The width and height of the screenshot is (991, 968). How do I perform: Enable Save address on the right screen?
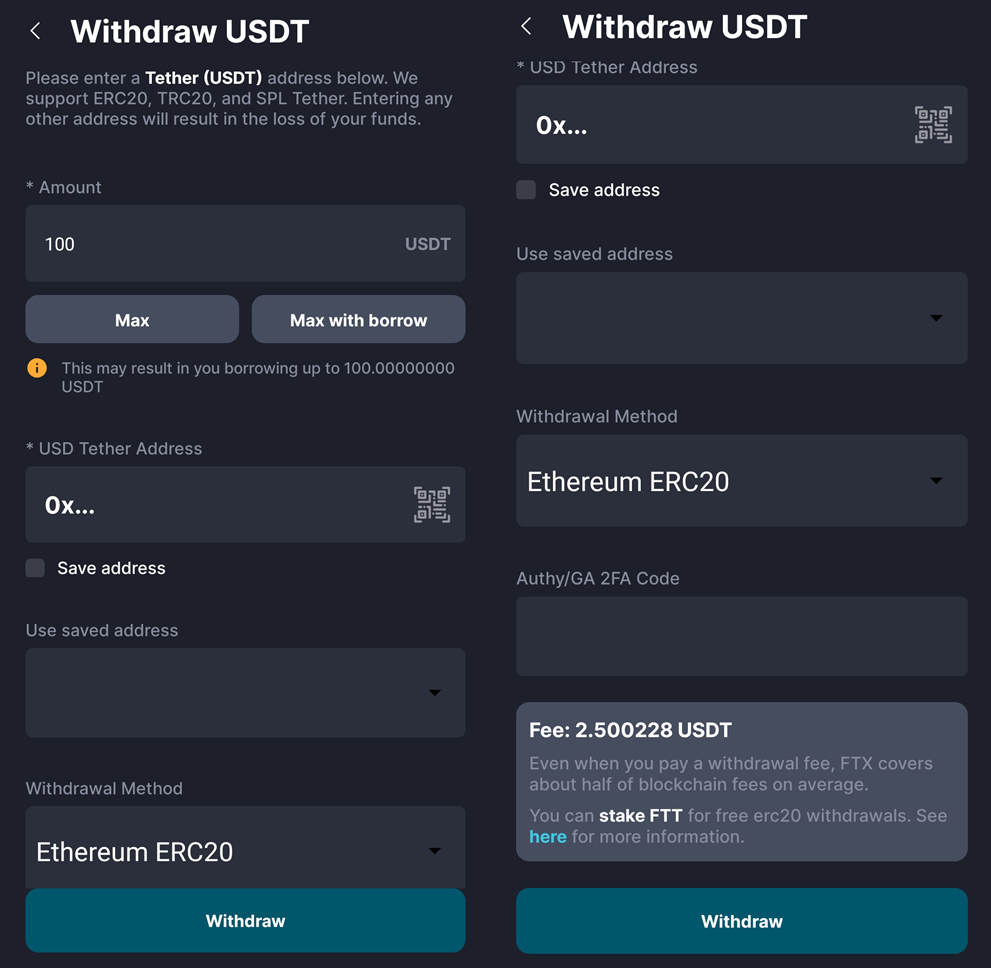527,190
